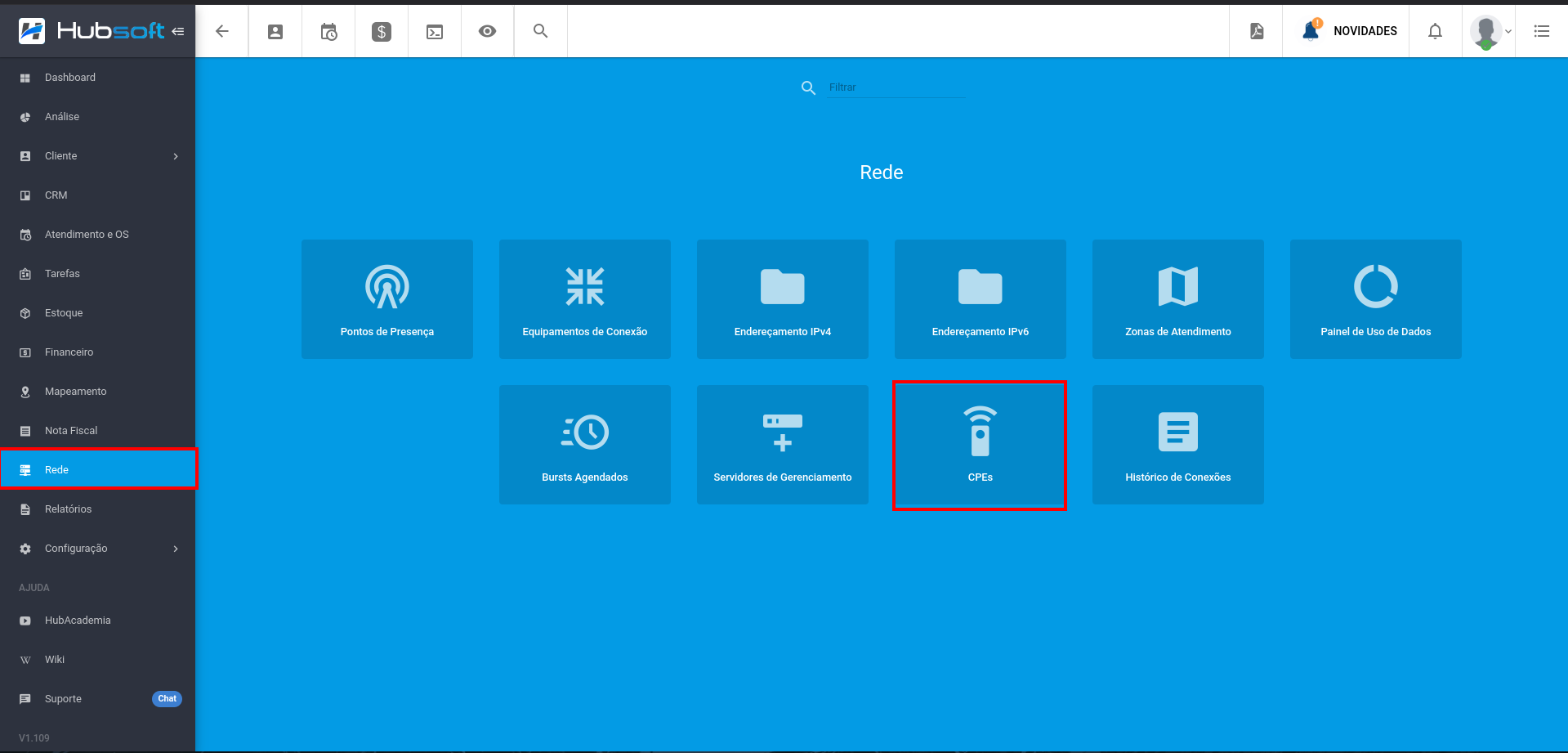Image resolution: width=1568 pixels, height=753 pixels.
Task: Focus the Filtrar search field
Action: [896, 87]
